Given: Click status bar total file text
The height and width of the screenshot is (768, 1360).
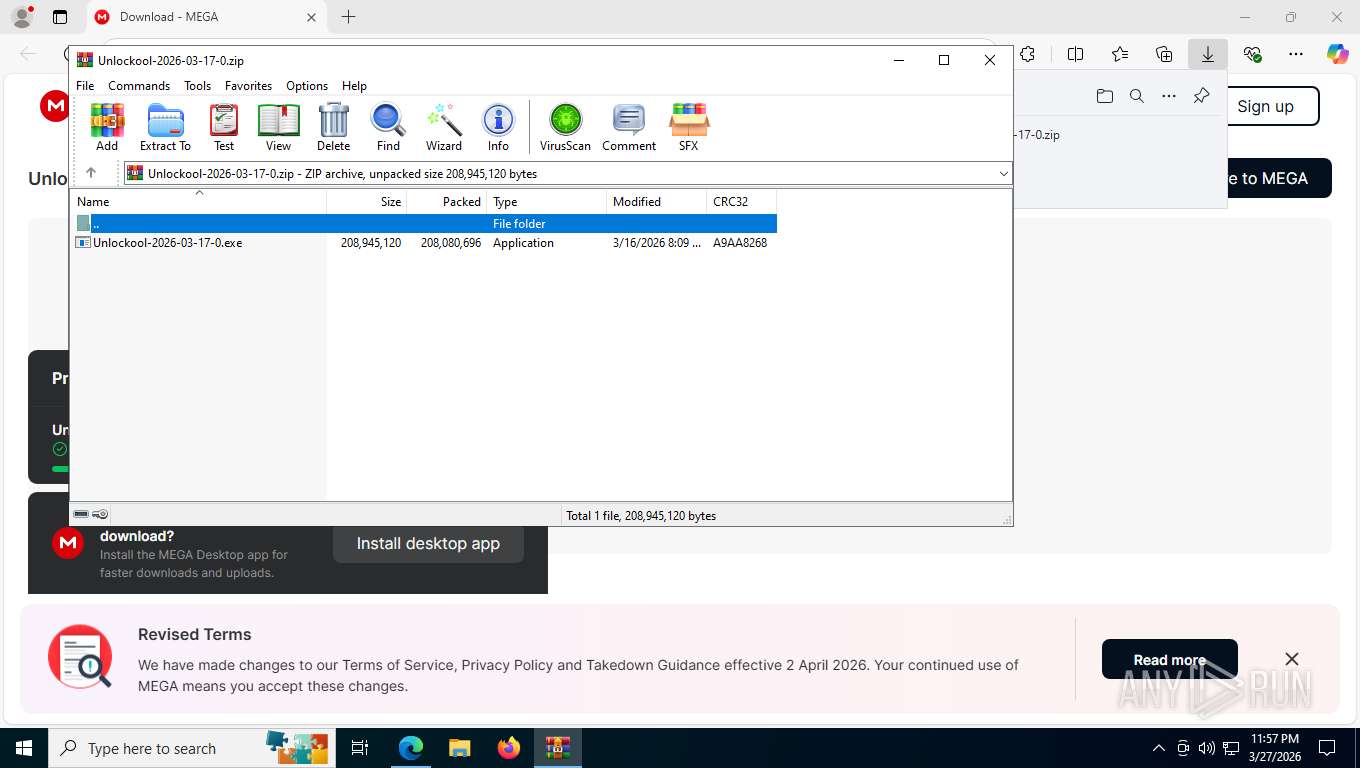Looking at the screenshot, I should pyautogui.click(x=641, y=516).
